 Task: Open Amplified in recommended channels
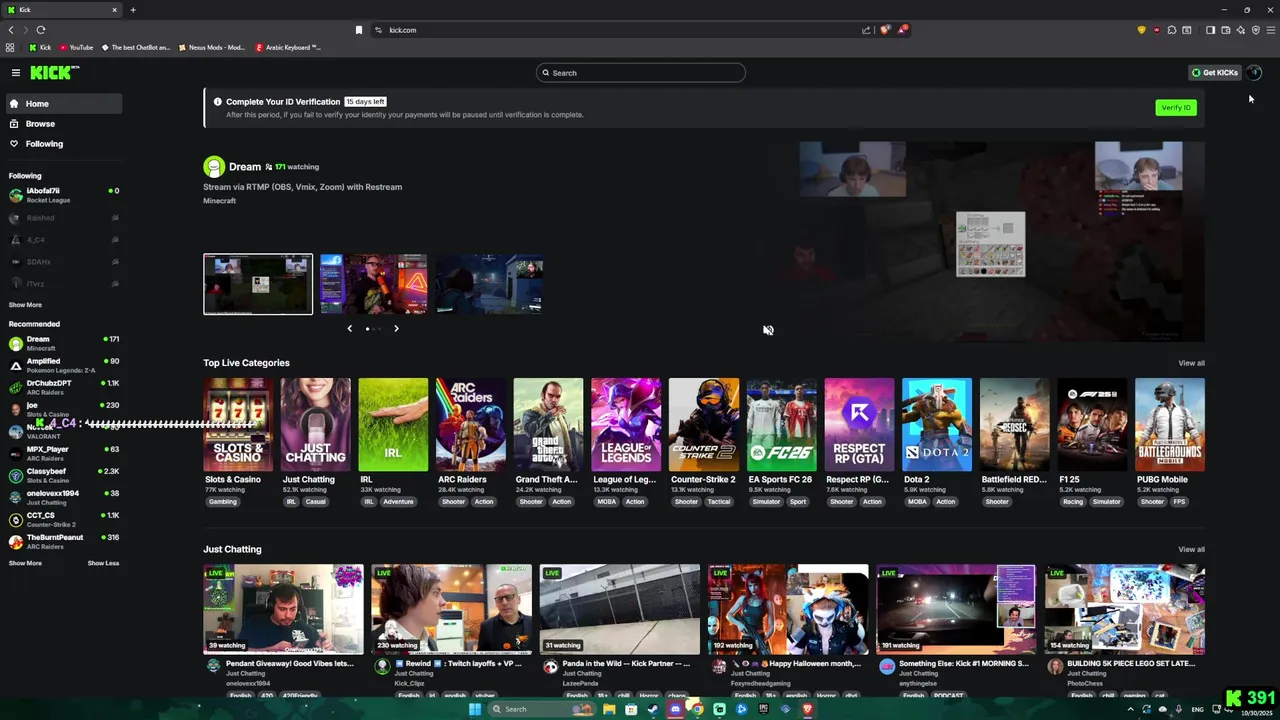tap(63, 365)
